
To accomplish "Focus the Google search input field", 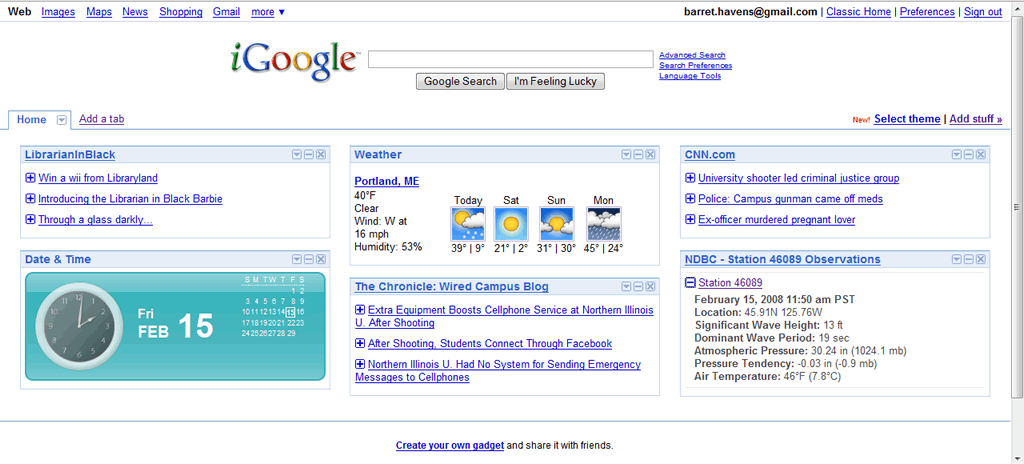I will point(511,59).
